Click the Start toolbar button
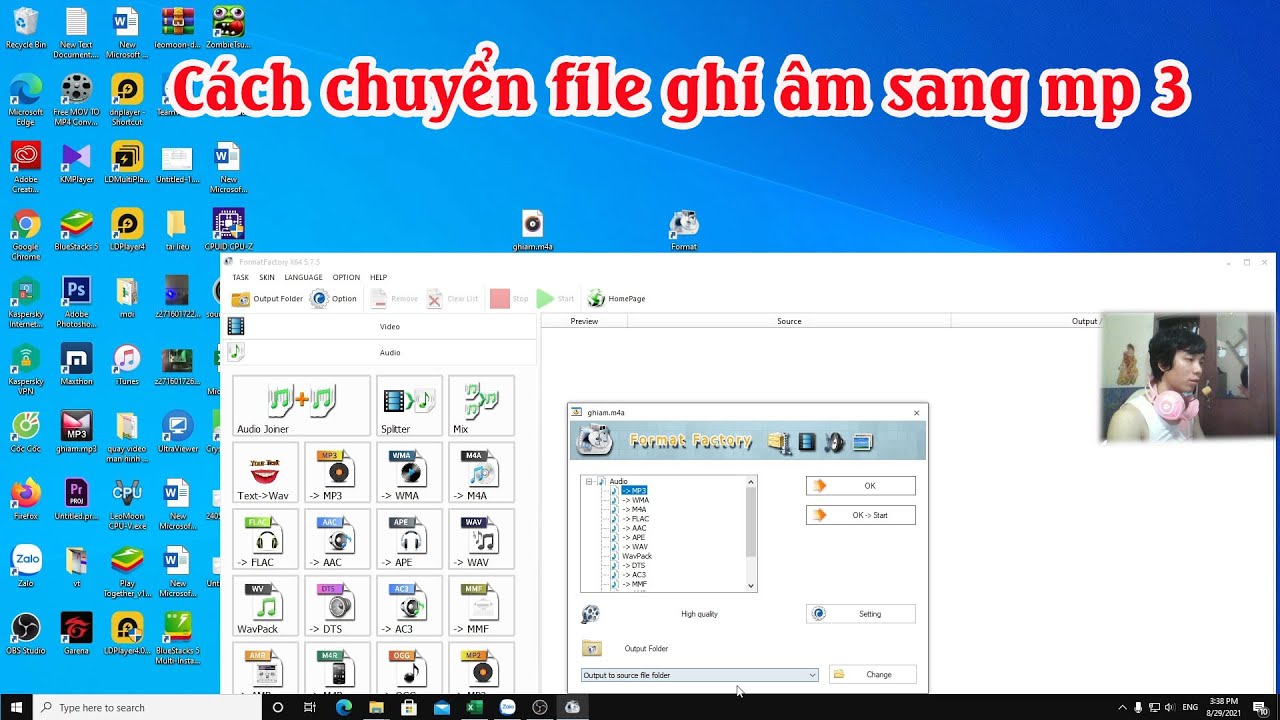 pyautogui.click(x=556, y=299)
